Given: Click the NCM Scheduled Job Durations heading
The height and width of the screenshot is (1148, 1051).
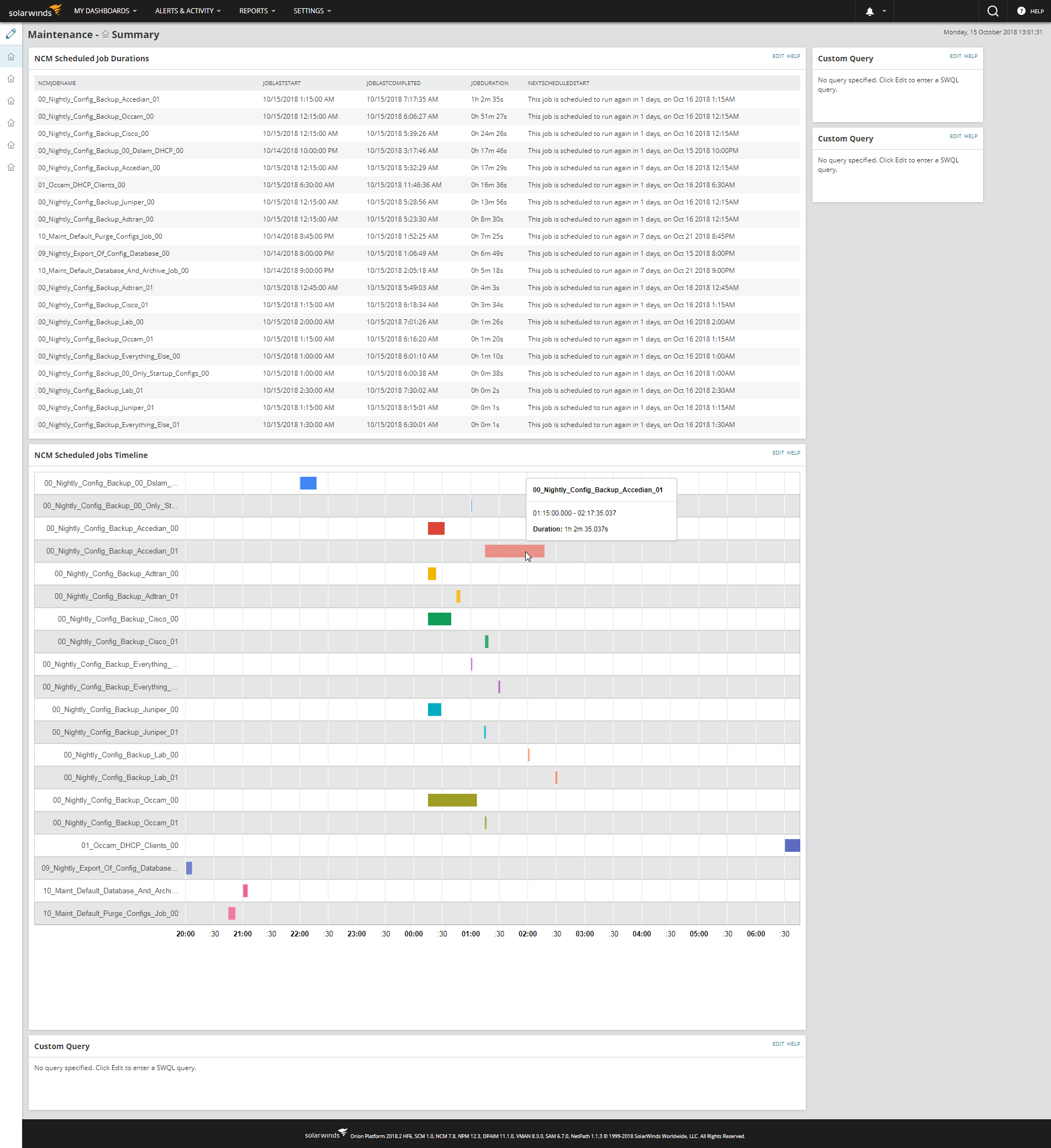Looking at the screenshot, I should point(92,59).
